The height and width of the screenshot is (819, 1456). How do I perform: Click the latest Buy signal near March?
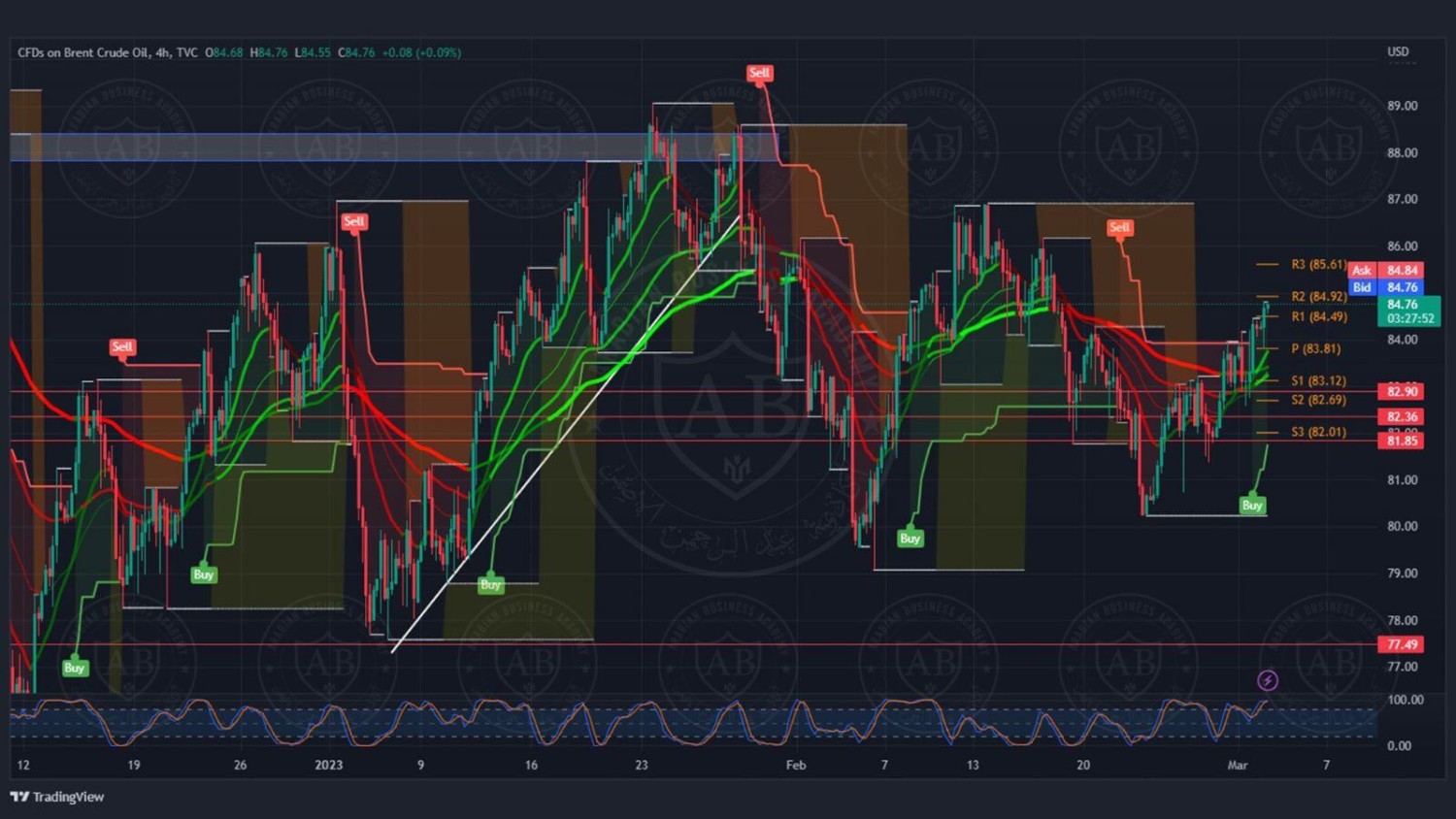click(x=1252, y=506)
